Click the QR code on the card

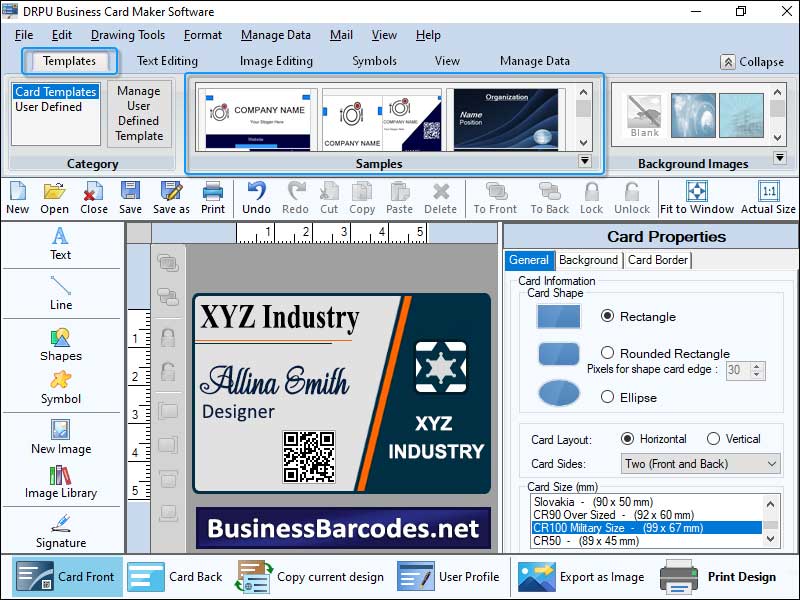pos(309,457)
